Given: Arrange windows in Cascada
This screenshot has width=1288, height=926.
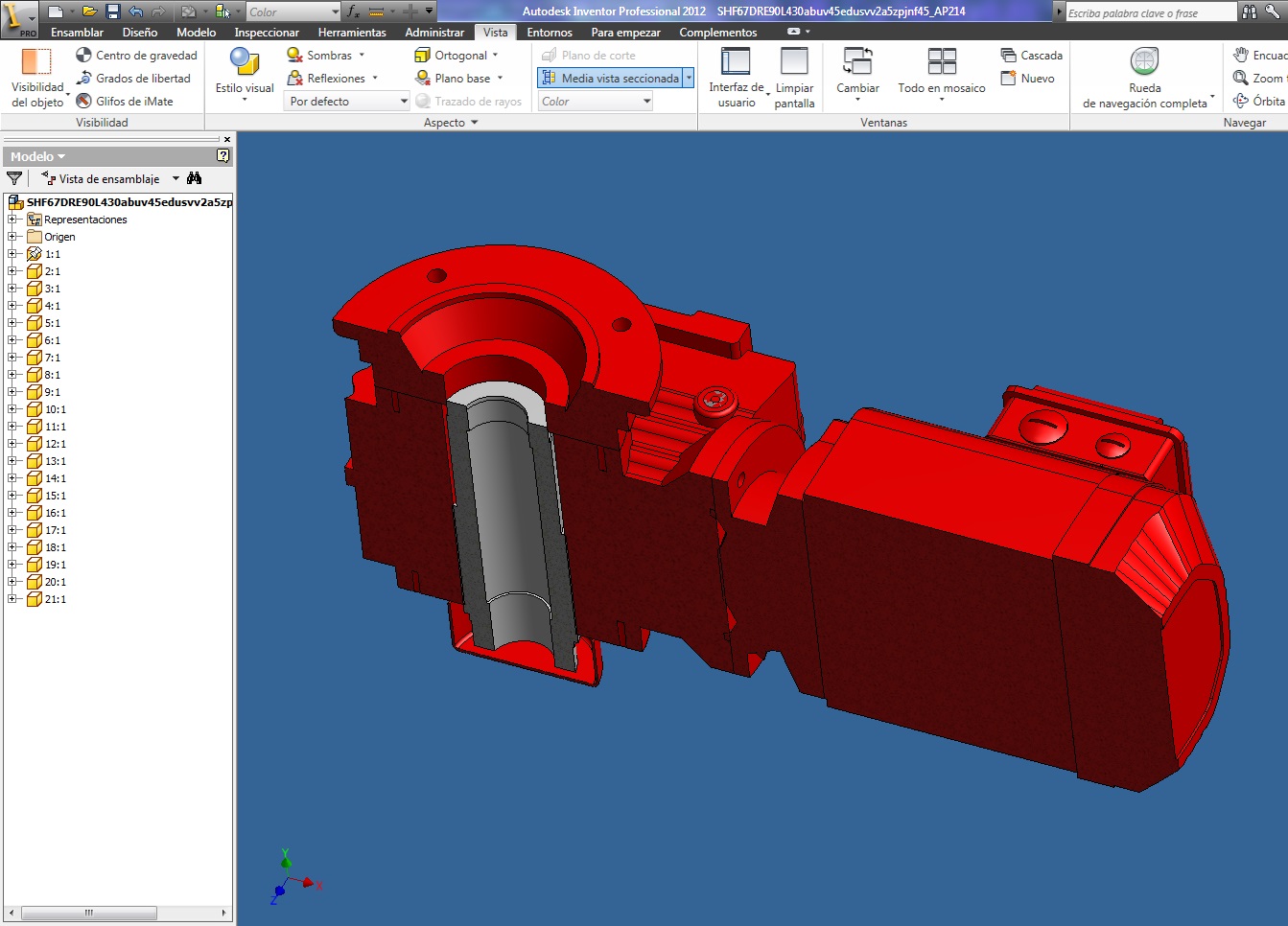Looking at the screenshot, I should [1031, 56].
